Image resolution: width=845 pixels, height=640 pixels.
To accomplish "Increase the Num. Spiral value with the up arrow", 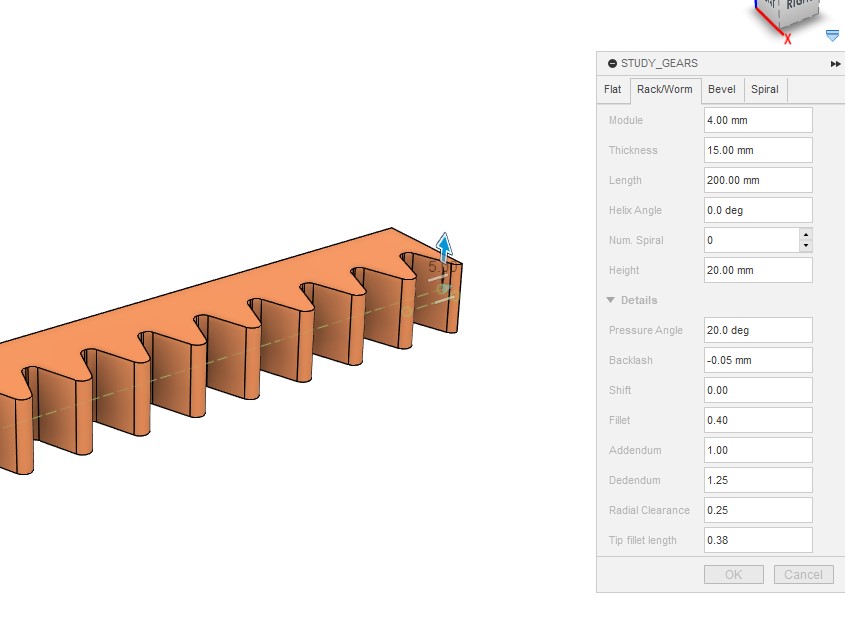I will (x=806, y=234).
